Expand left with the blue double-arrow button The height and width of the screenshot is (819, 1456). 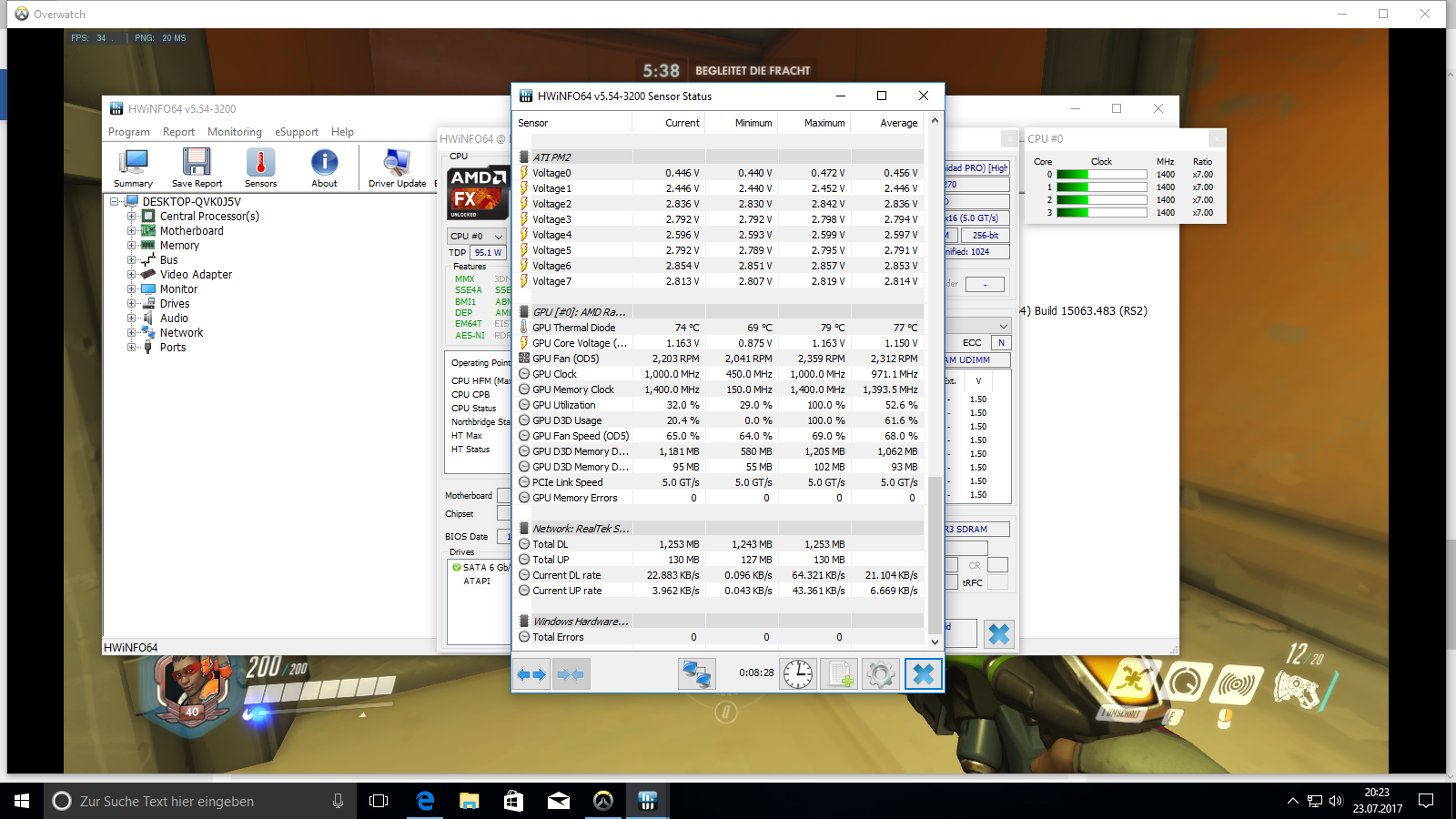tap(531, 674)
